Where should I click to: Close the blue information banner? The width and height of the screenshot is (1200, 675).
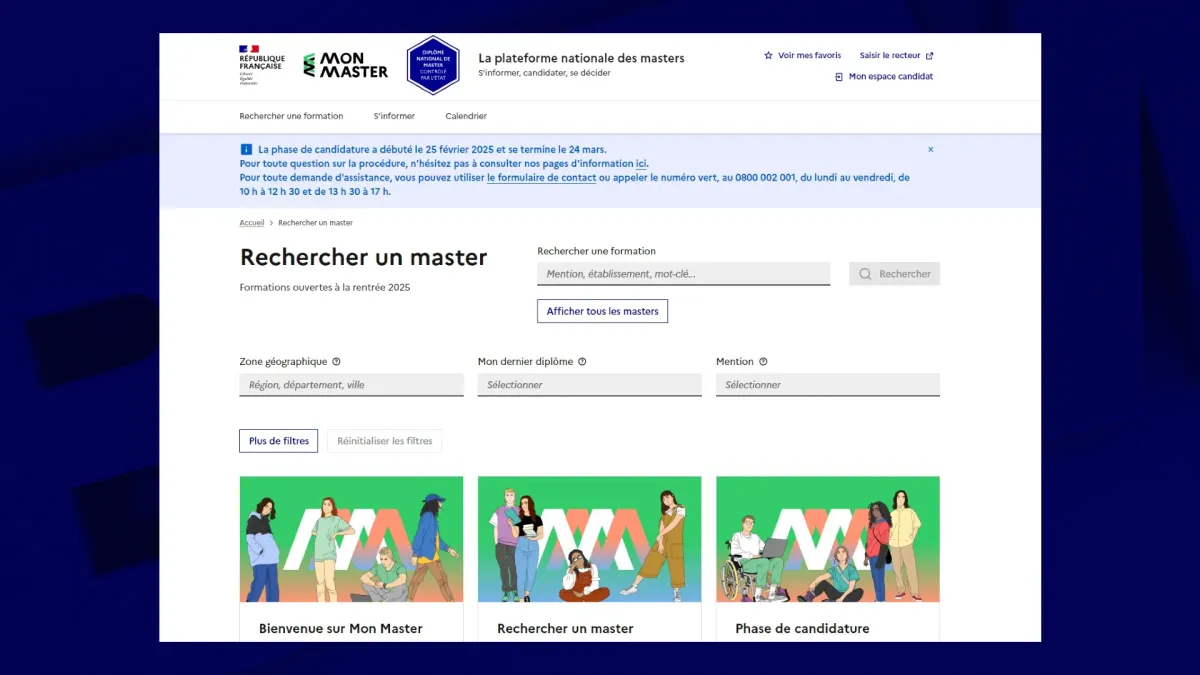tap(930, 150)
